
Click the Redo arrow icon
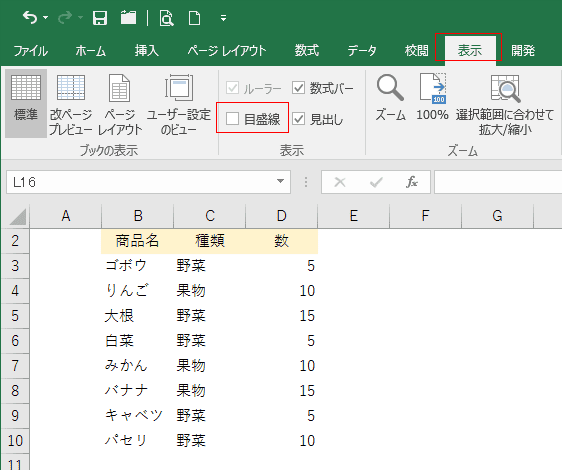coord(65,17)
